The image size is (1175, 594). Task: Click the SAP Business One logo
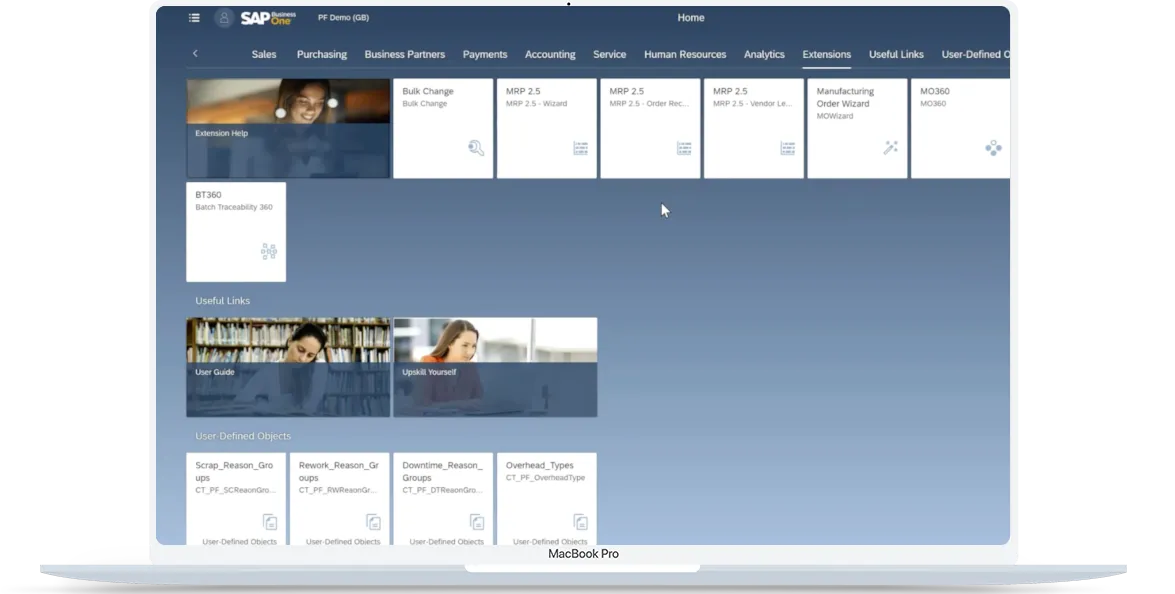268,18
